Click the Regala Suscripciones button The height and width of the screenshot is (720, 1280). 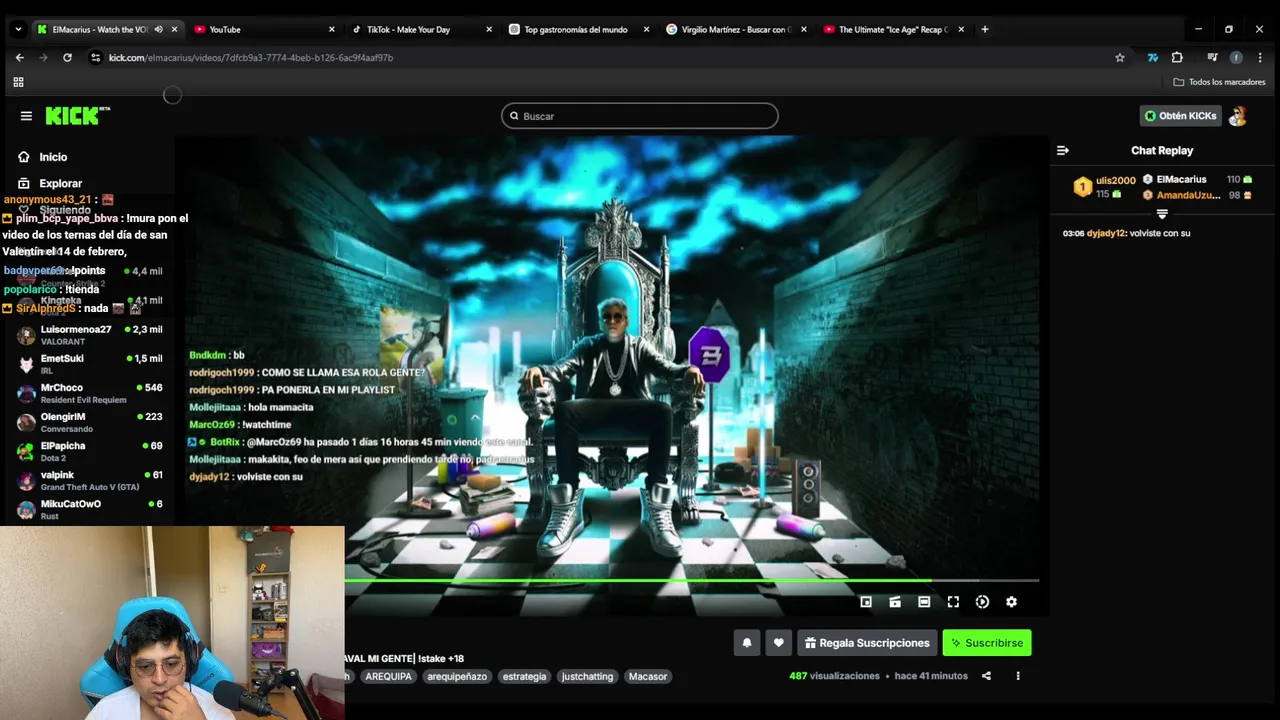pyautogui.click(x=867, y=643)
